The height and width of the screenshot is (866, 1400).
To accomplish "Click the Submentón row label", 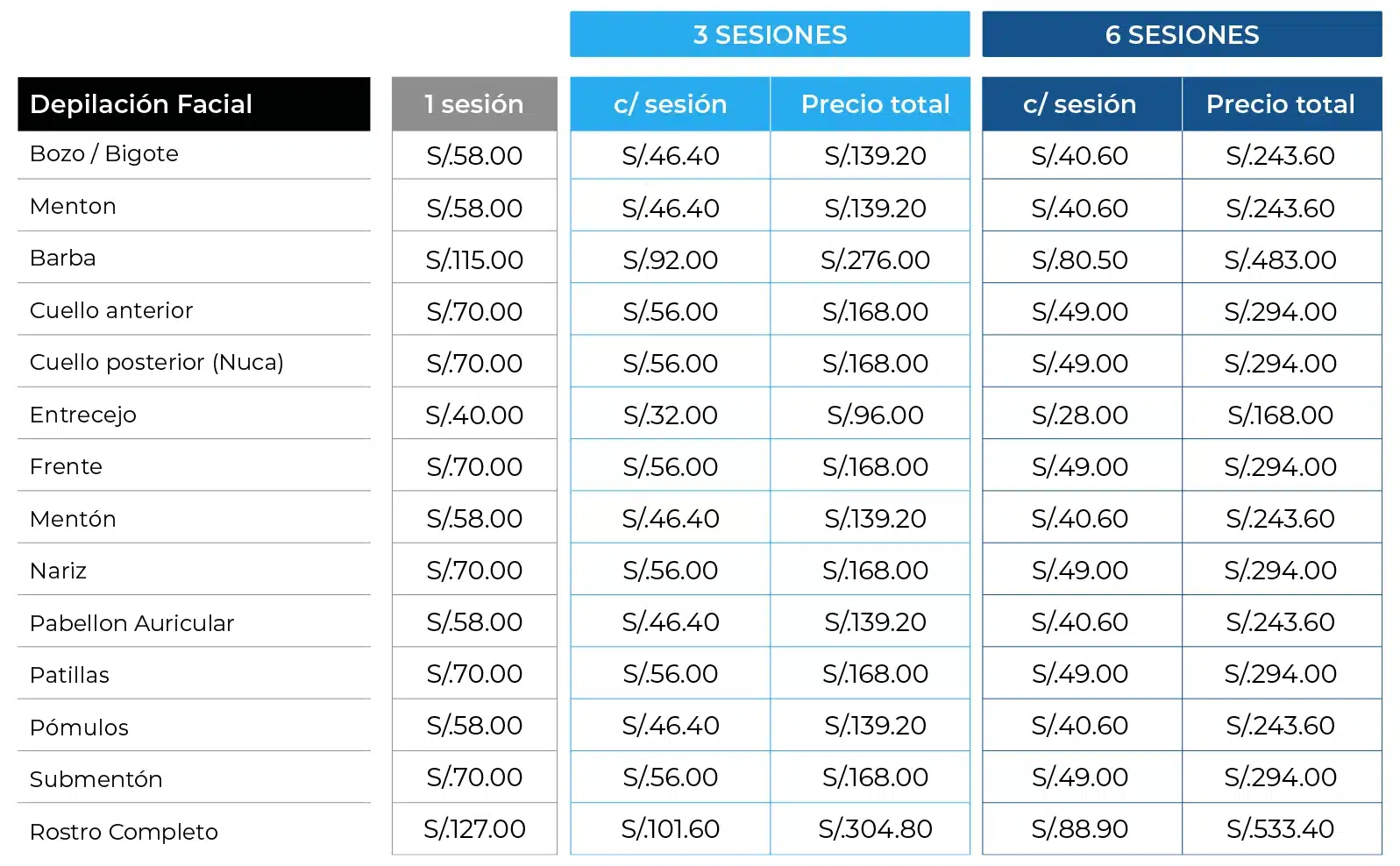I will coord(96,779).
